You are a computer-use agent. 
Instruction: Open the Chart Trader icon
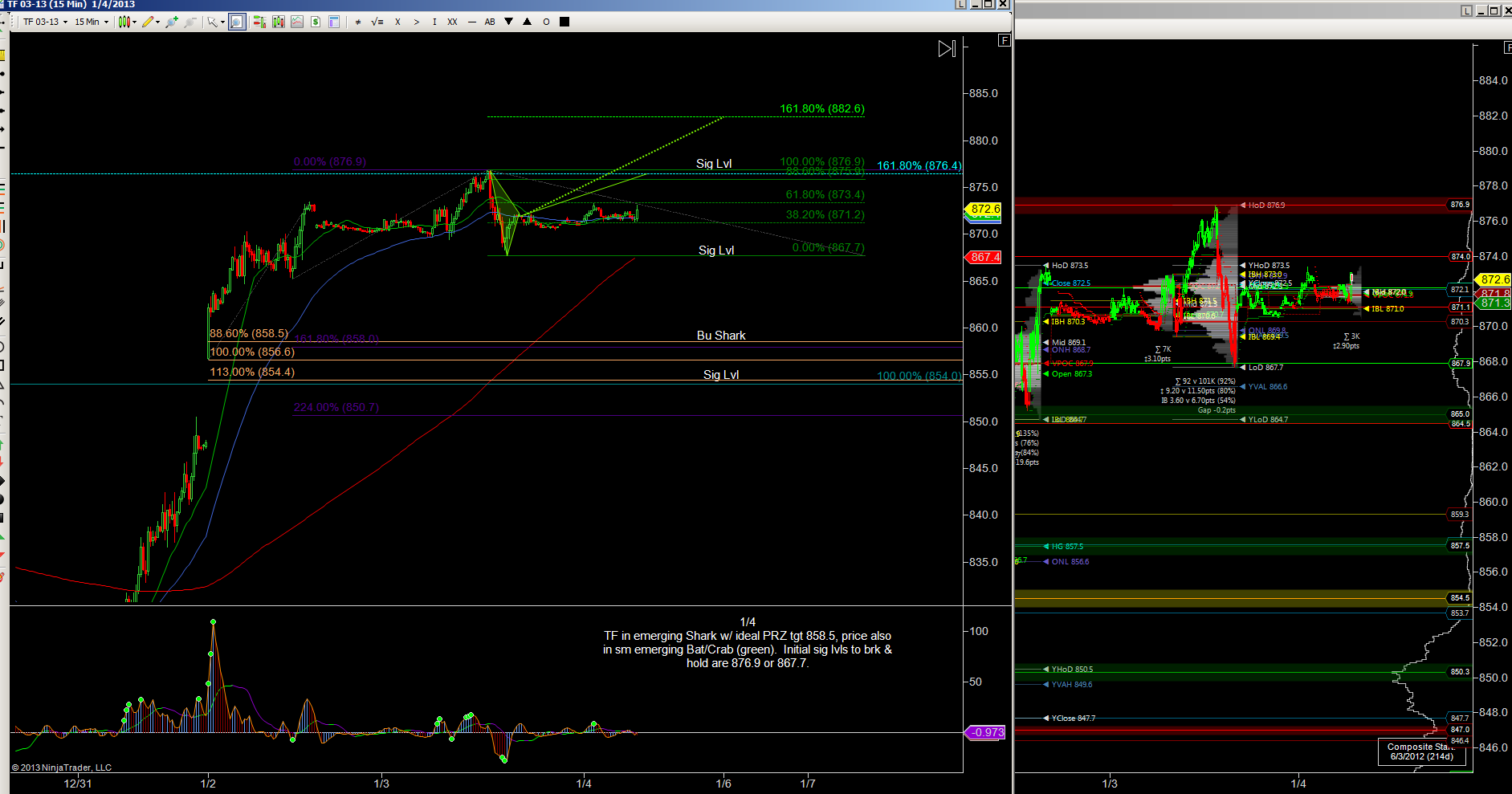click(259, 22)
